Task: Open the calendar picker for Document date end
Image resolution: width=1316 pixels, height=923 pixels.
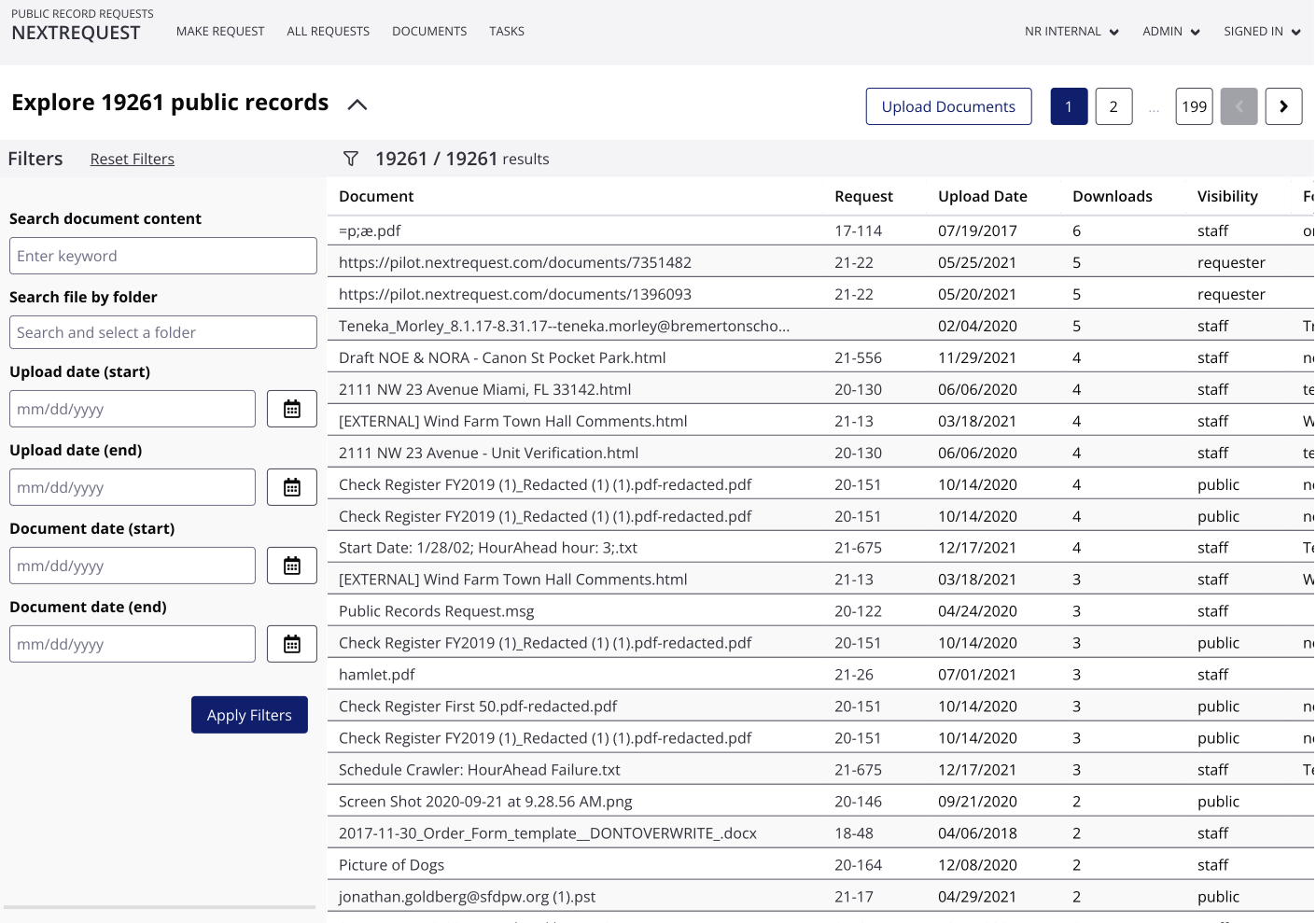Action: pyautogui.click(x=291, y=643)
